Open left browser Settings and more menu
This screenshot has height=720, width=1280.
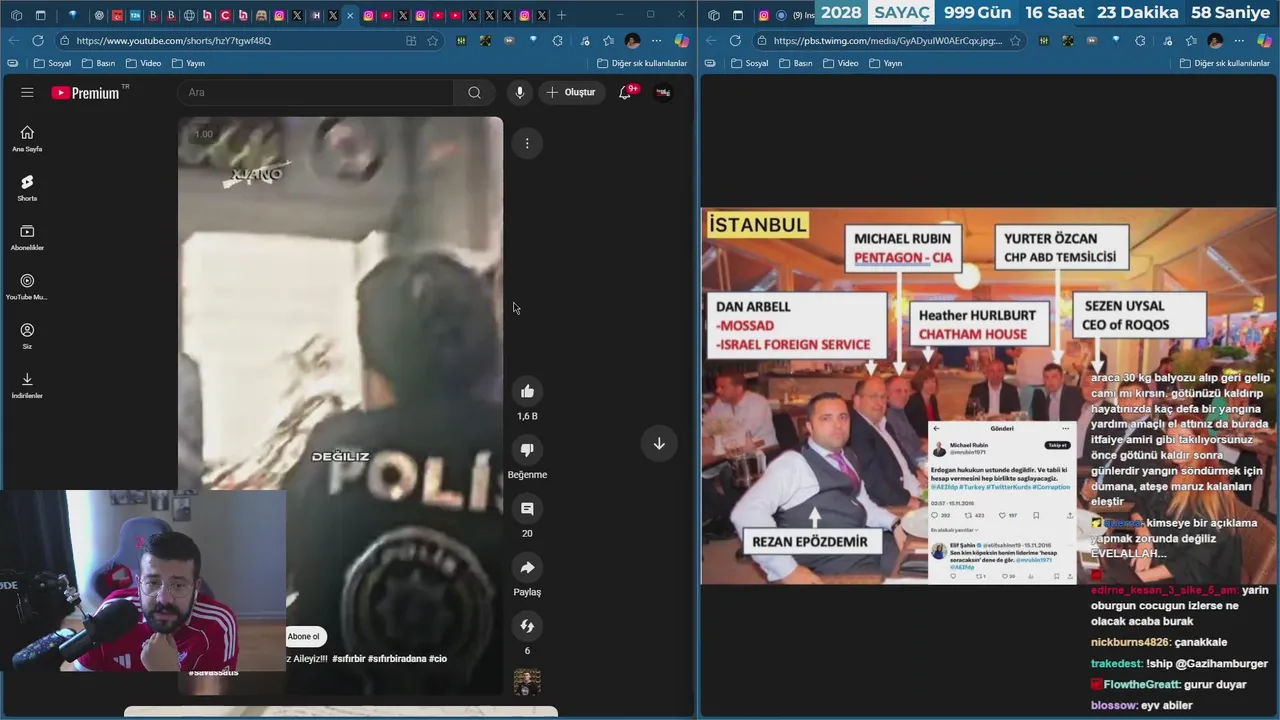pyautogui.click(x=656, y=41)
